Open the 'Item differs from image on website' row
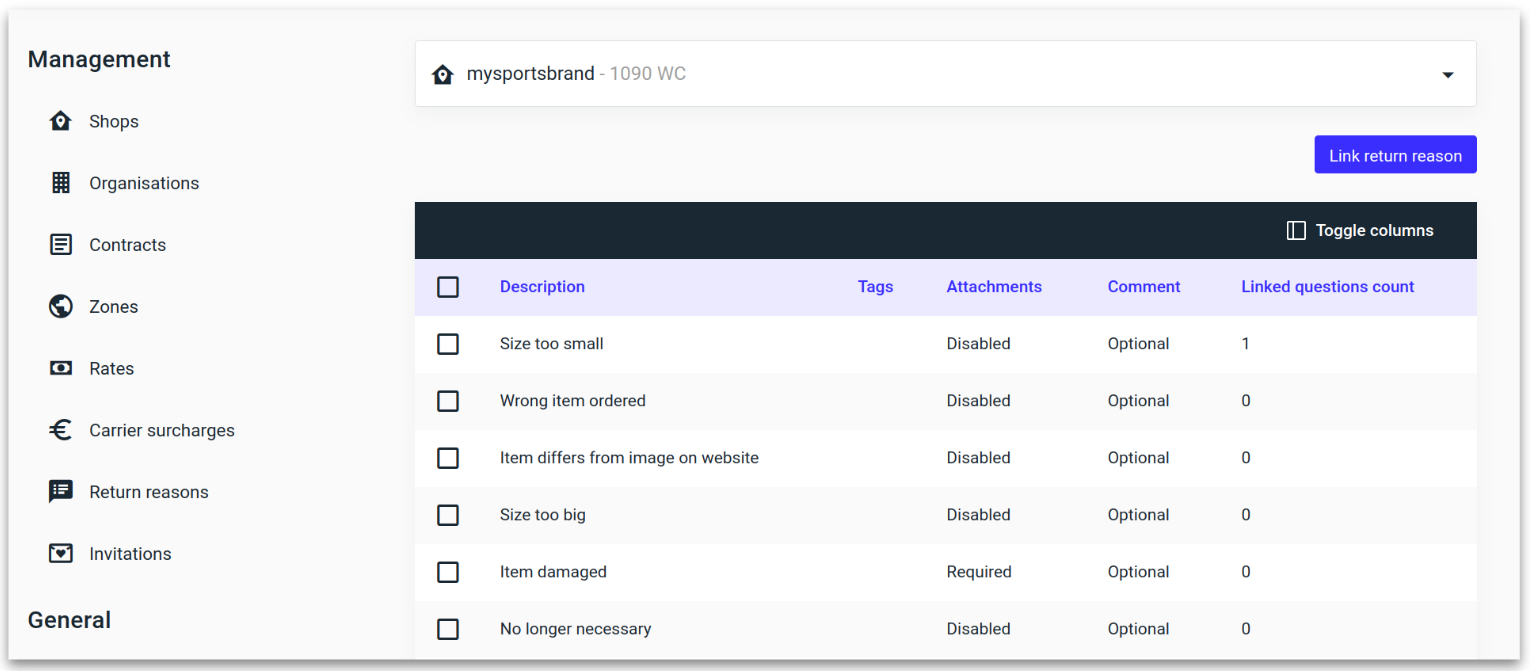The image size is (1530, 671). click(x=629, y=458)
